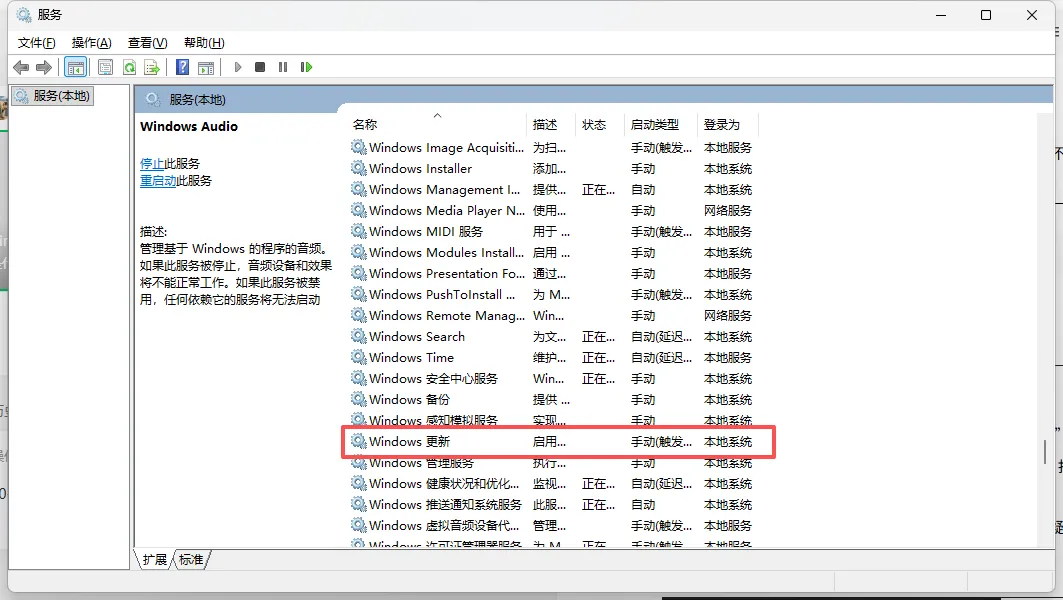
Task: Click the Stop Service square icon
Action: pos(260,67)
